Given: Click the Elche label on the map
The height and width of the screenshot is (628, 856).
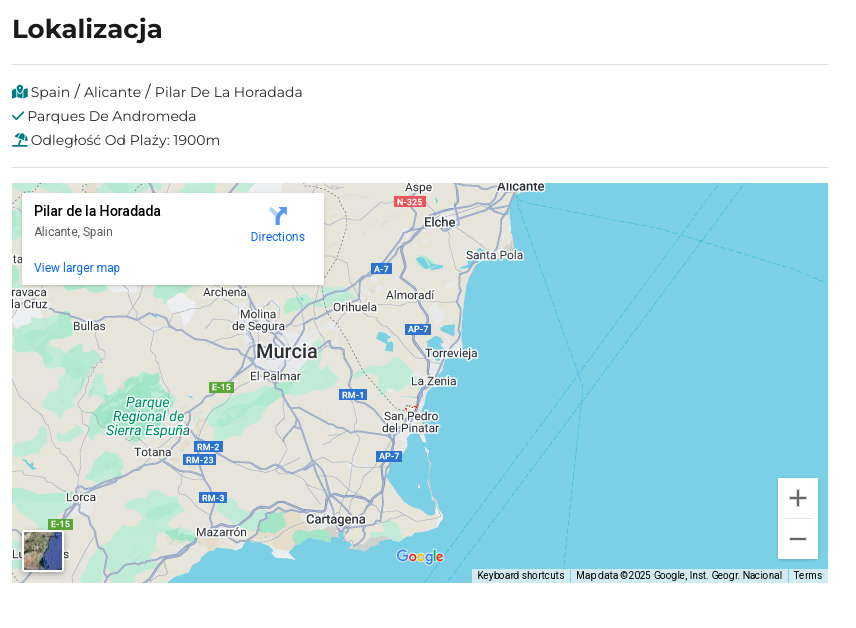Looking at the screenshot, I should click(x=439, y=222).
